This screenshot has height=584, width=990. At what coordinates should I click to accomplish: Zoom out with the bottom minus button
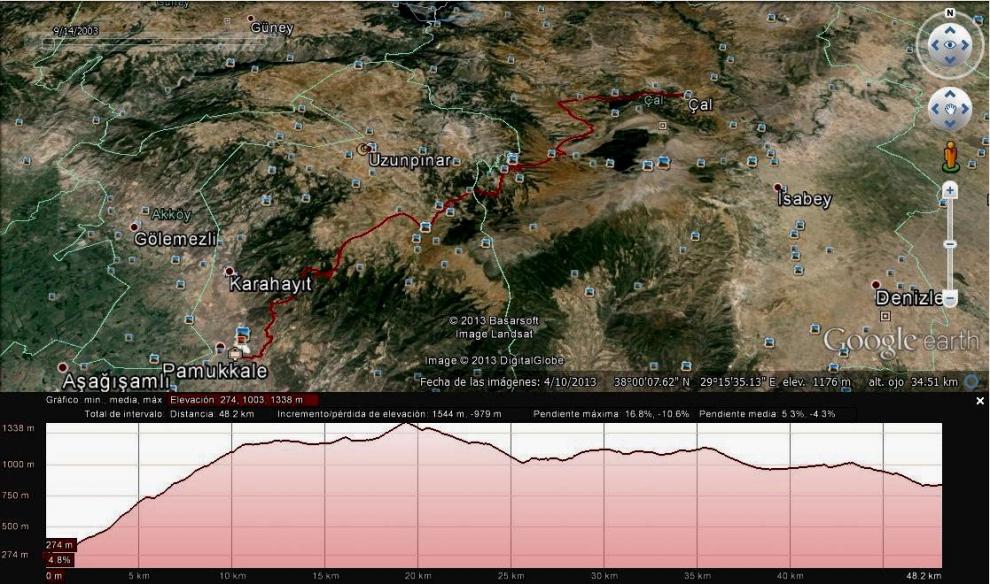949,298
